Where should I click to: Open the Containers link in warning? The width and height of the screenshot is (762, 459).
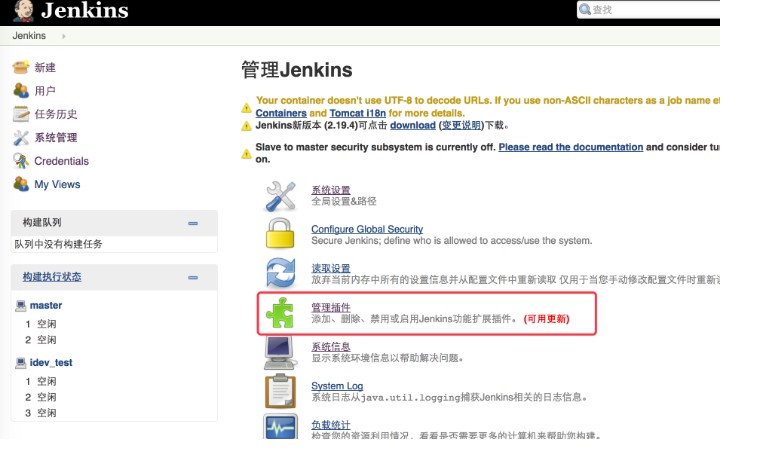coord(281,113)
